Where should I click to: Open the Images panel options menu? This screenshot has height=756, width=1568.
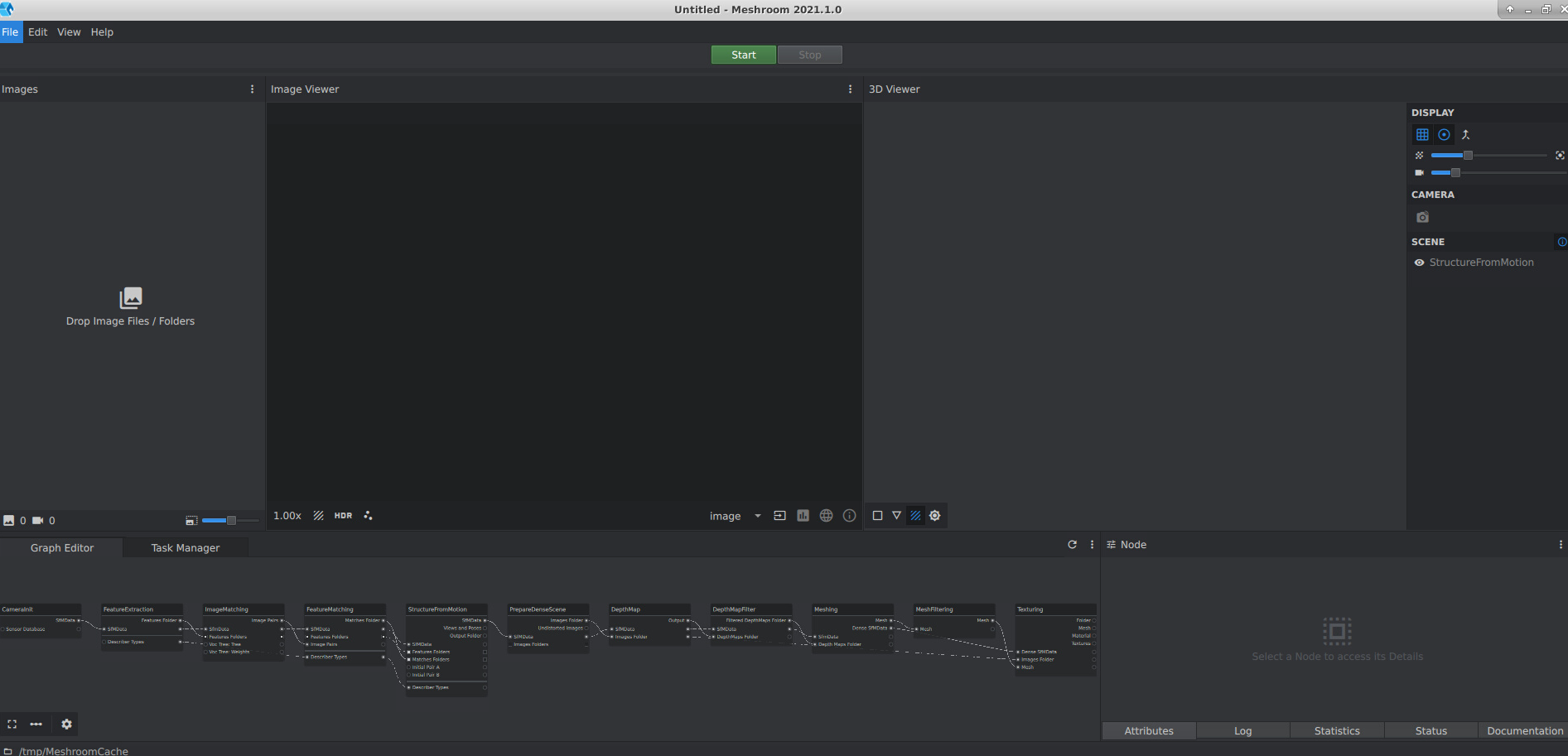[253, 89]
